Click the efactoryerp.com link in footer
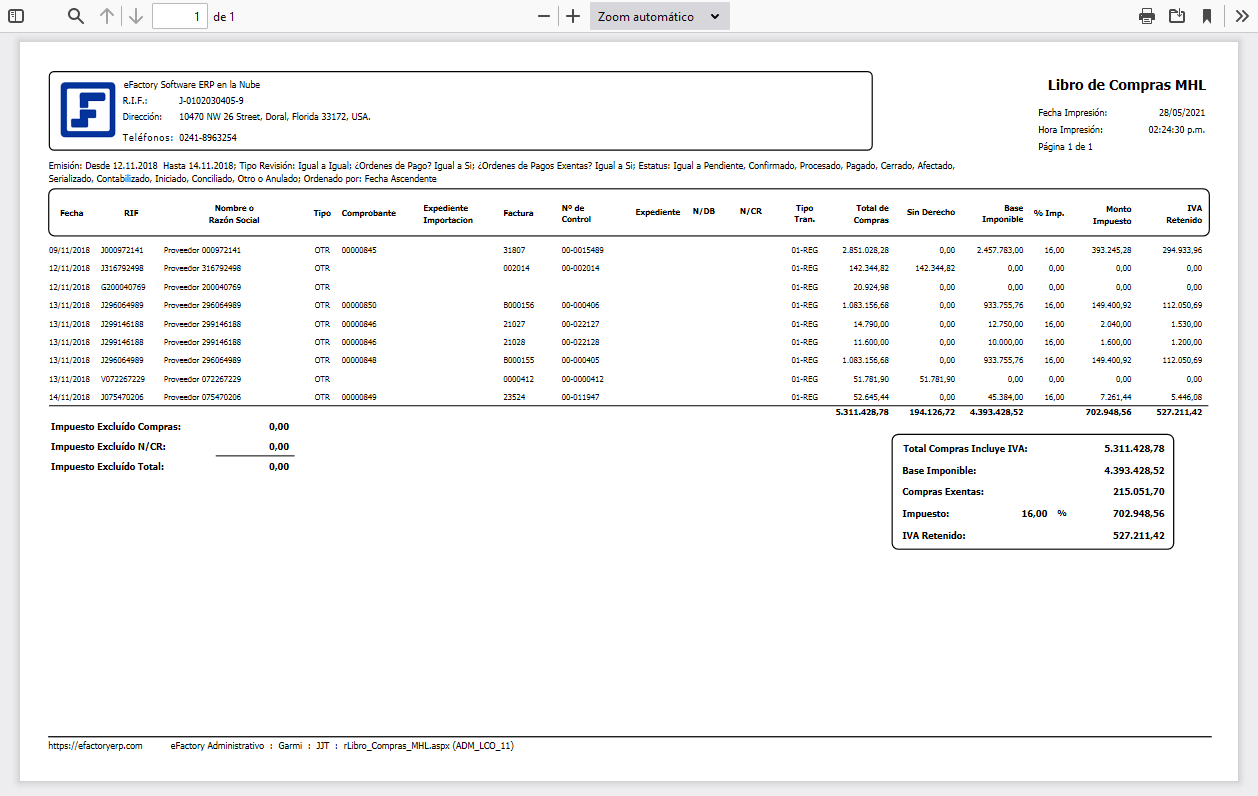The height and width of the screenshot is (796, 1258). coord(95,746)
